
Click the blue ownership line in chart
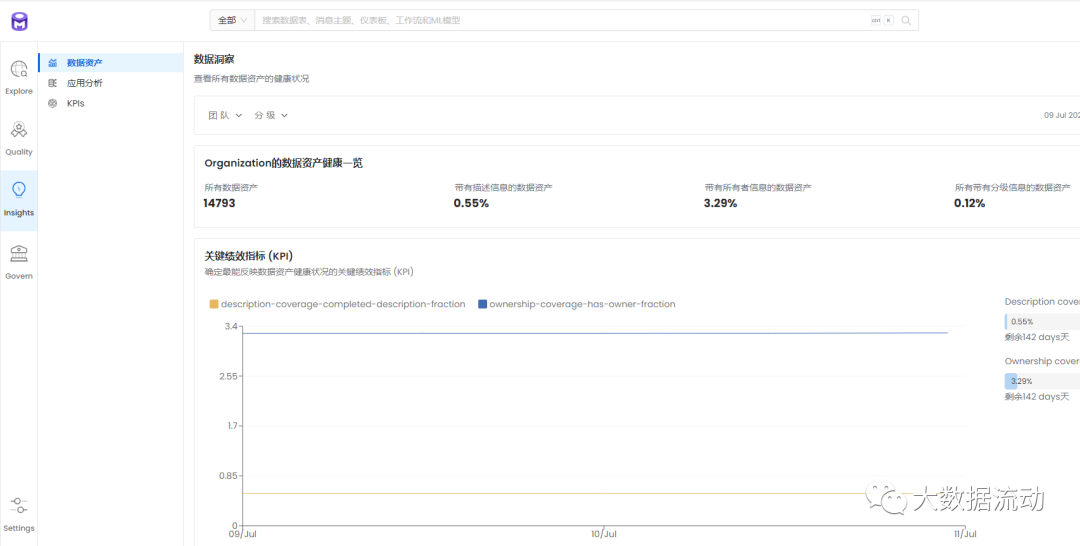[x=595, y=333]
